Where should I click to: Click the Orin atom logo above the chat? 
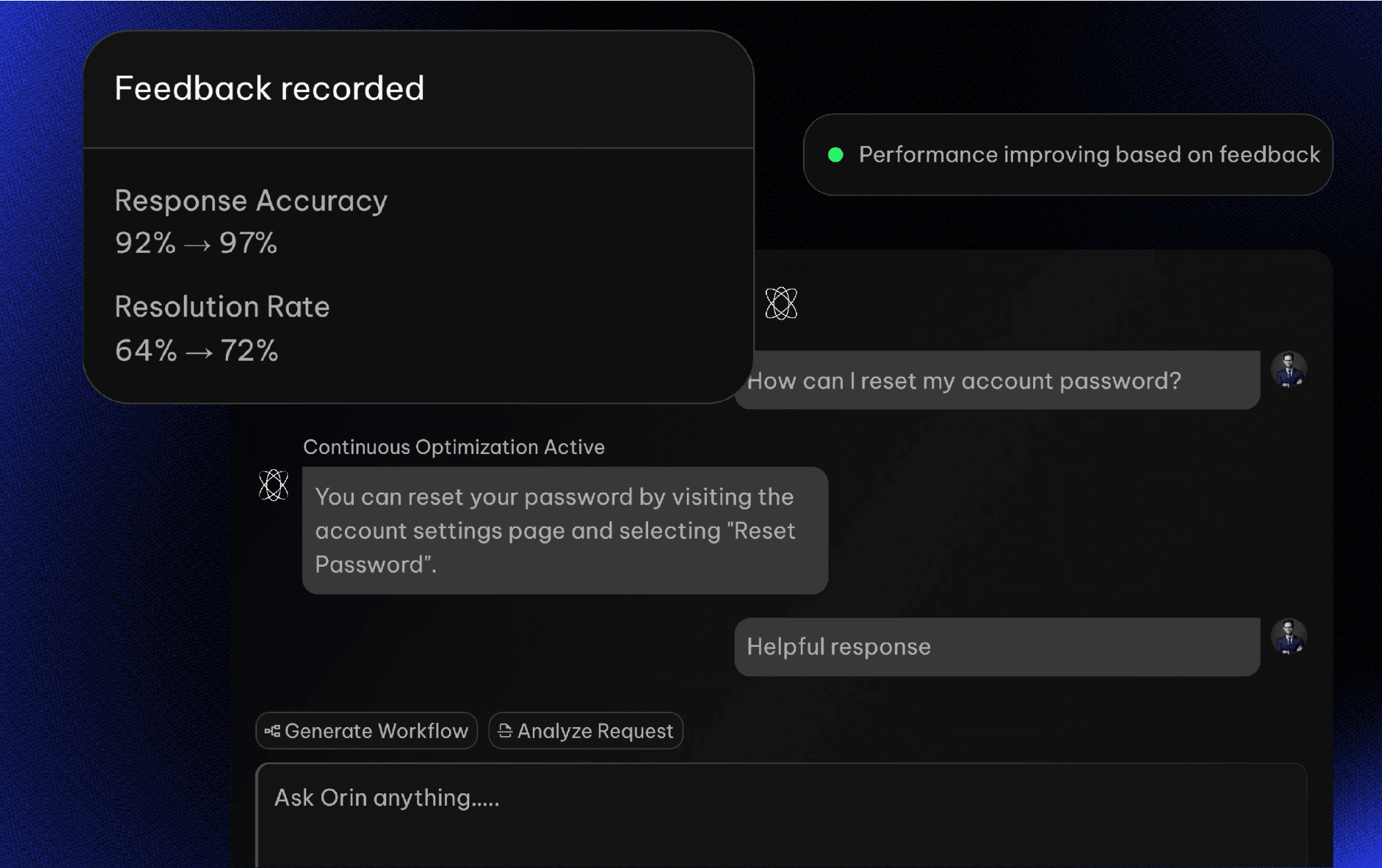click(781, 303)
